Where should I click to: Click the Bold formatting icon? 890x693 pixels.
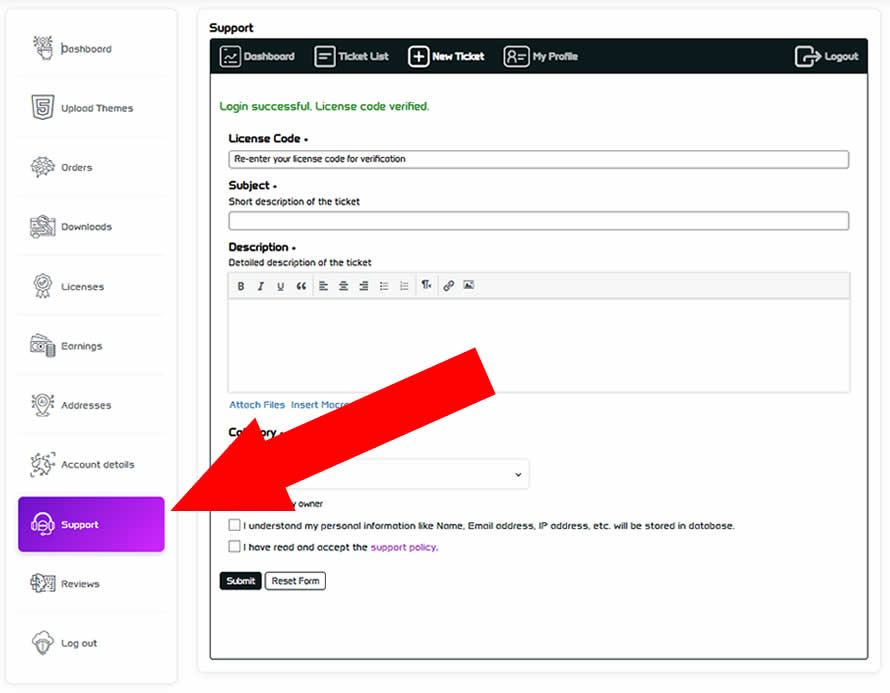point(240,286)
